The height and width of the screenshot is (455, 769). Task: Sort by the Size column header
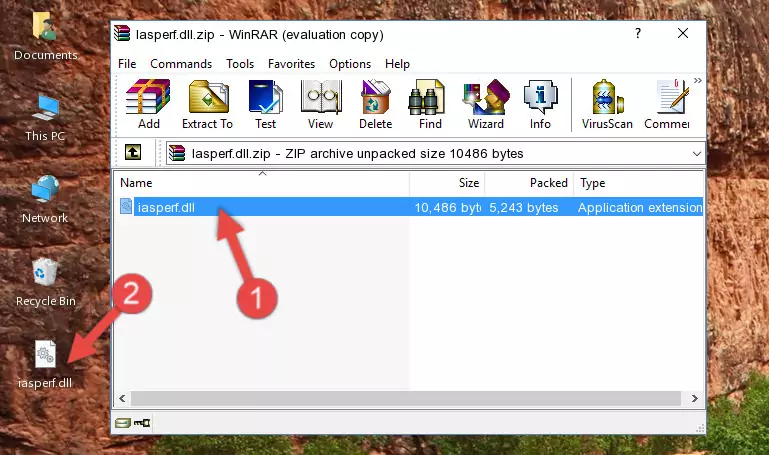pos(447,183)
